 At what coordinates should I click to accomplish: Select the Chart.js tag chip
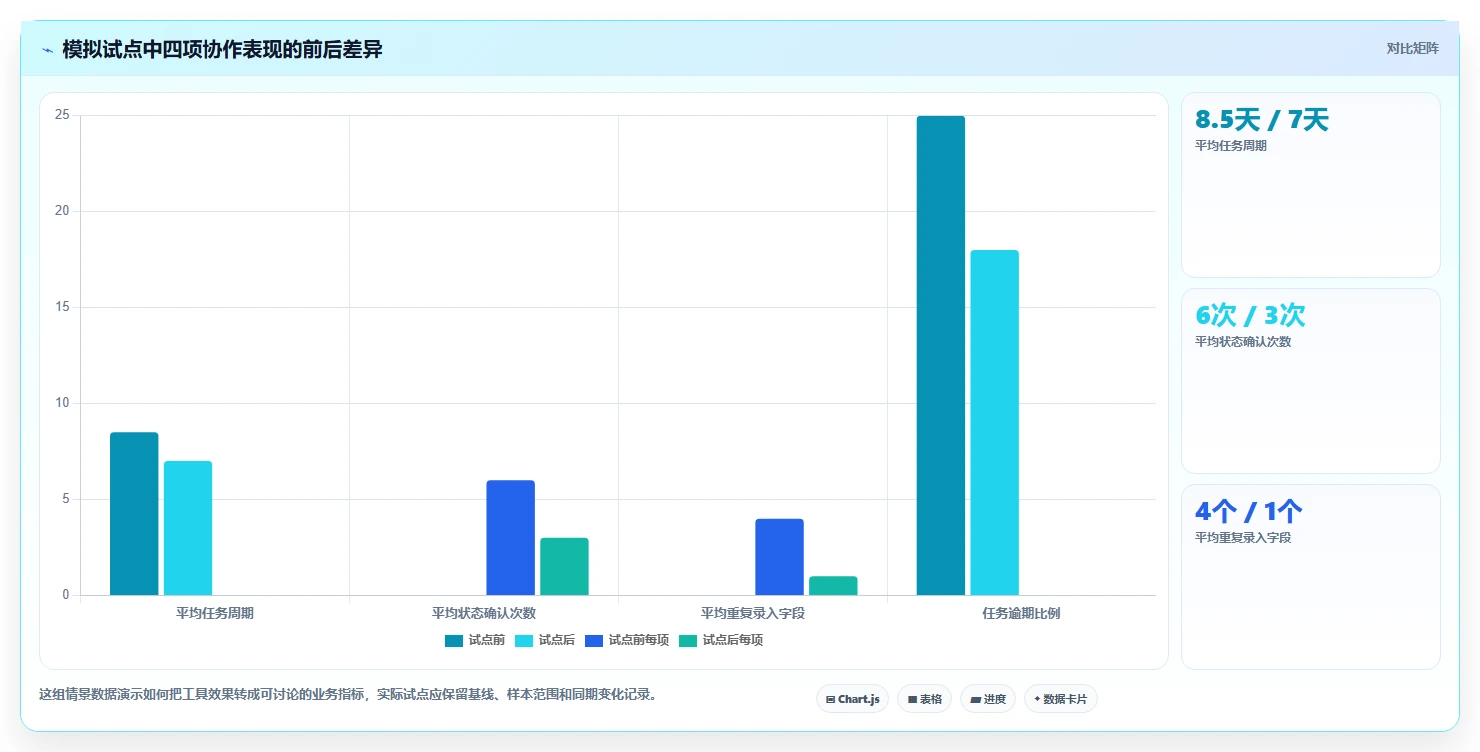click(852, 699)
